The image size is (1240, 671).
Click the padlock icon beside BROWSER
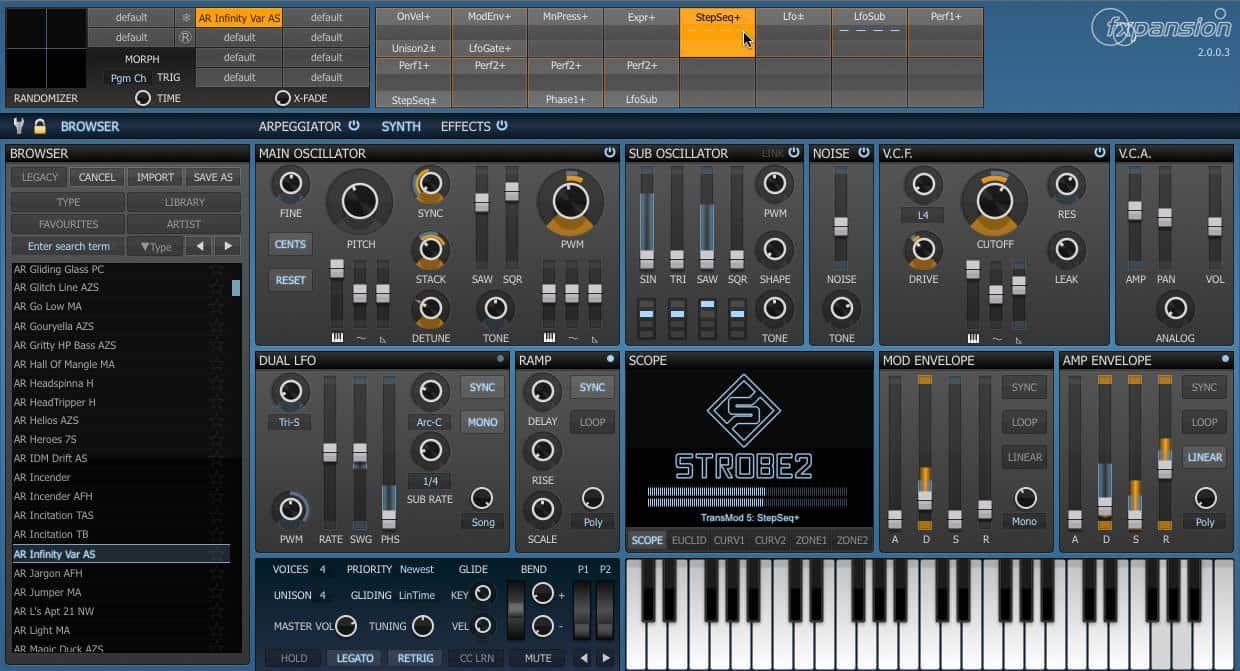click(x=40, y=126)
